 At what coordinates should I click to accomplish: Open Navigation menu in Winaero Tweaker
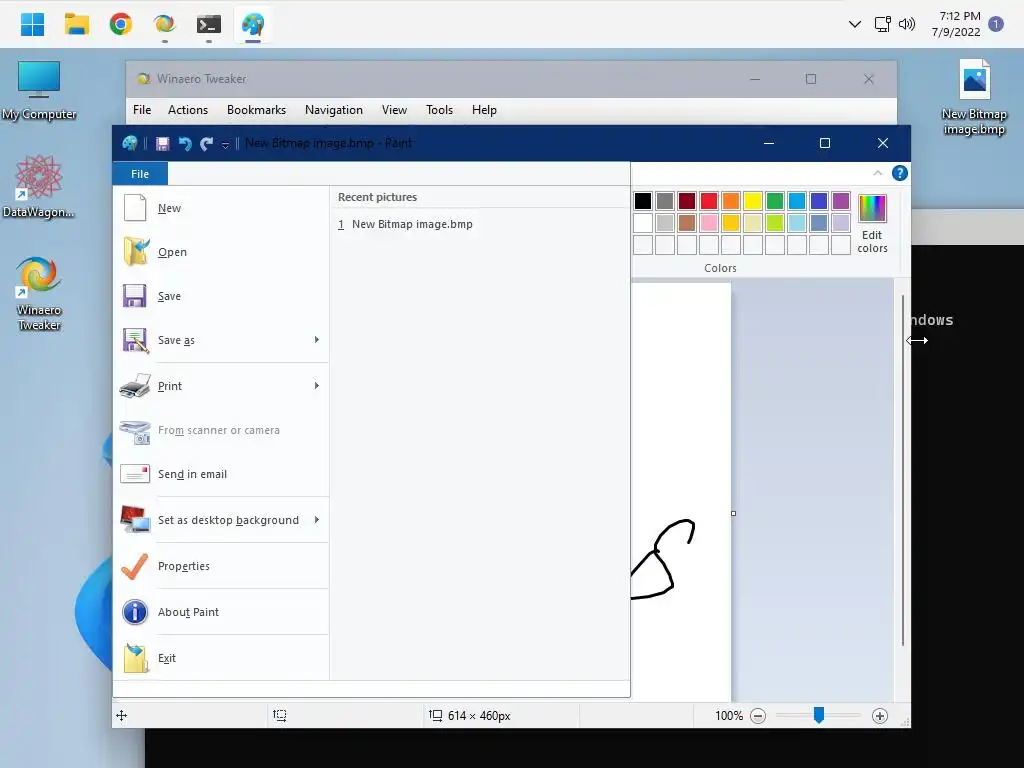coord(334,110)
